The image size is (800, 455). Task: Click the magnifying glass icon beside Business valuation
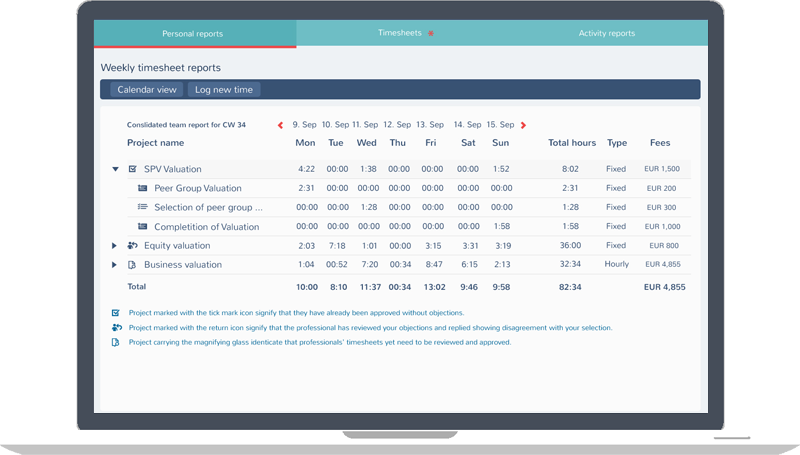click(133, 265)
